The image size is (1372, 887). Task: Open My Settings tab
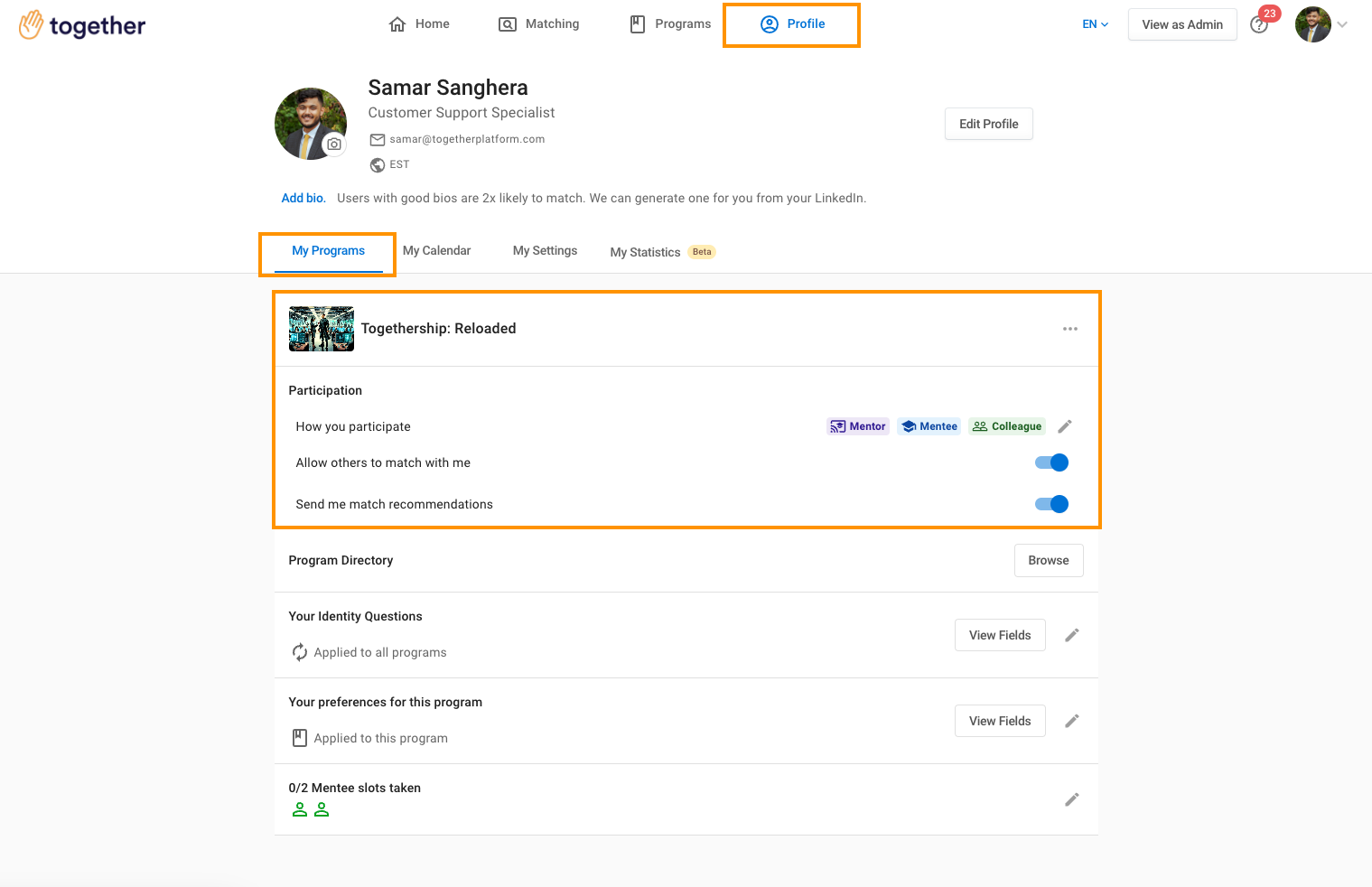pos(545,251)
